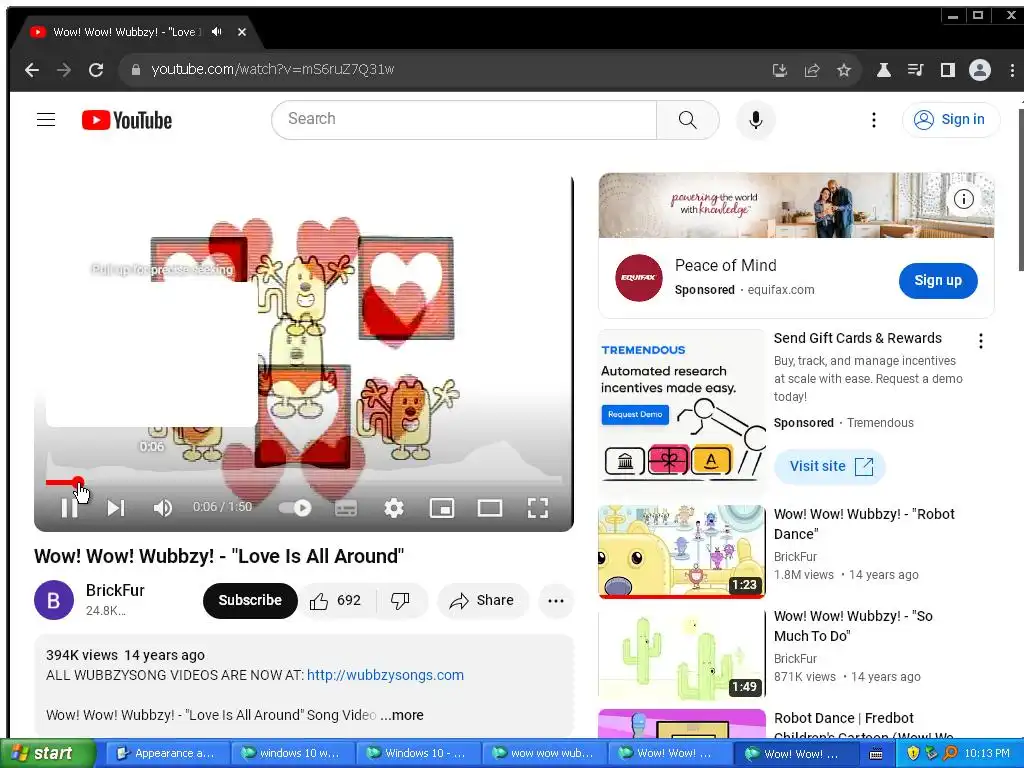The height and width of the screenshot is (768, 1024).
Task: Open the YouTube hamburger guide menu
Action: 46,120
